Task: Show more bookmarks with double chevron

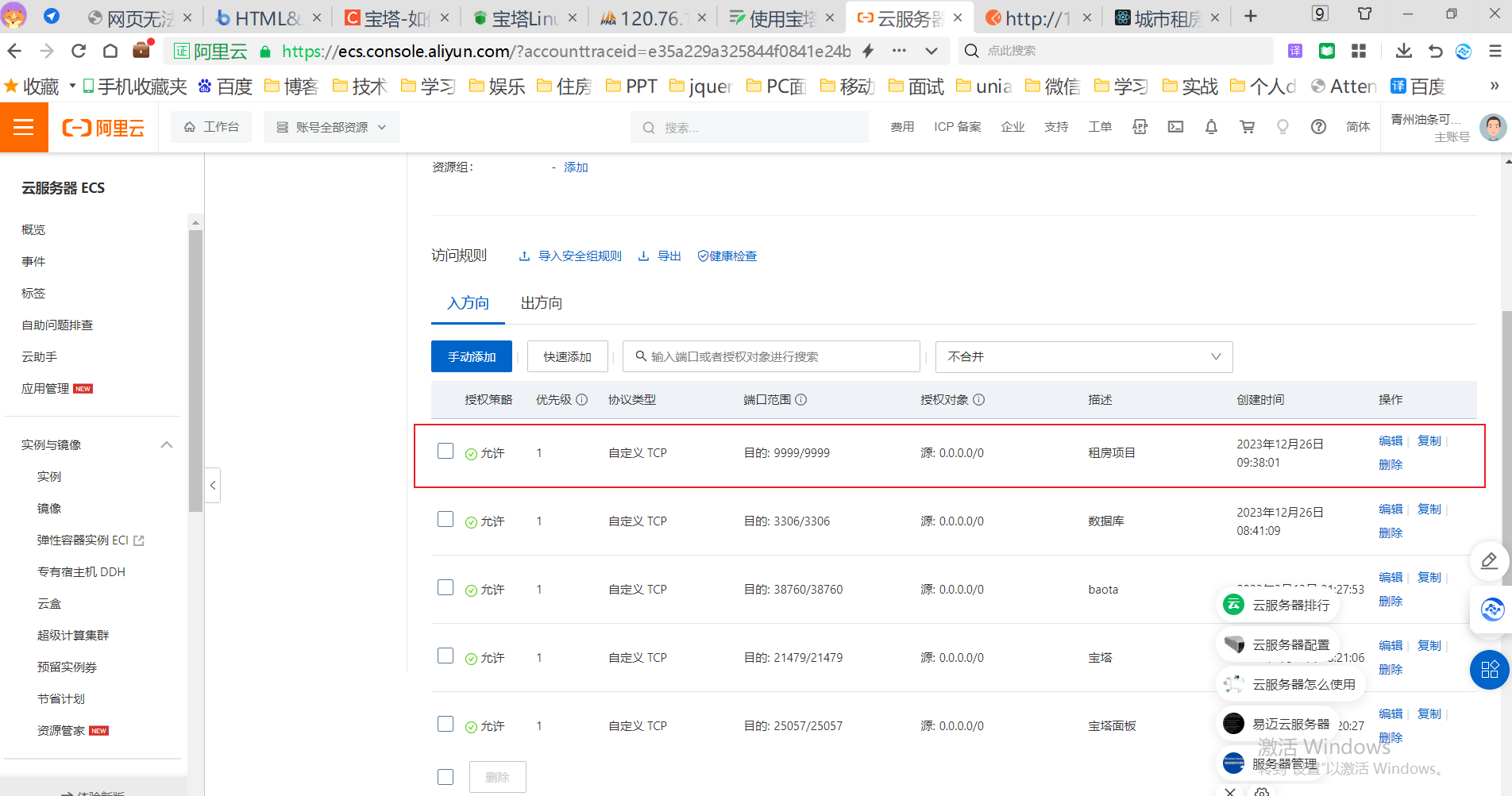Action: coord(1495,86)
